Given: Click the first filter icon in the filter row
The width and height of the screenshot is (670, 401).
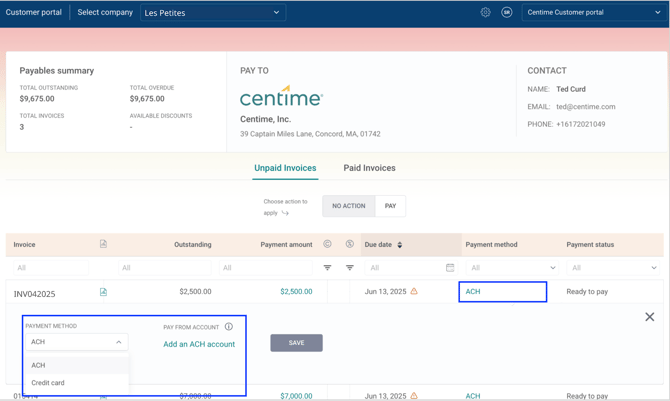Looking at the screenshot, I should coord(327,268).
